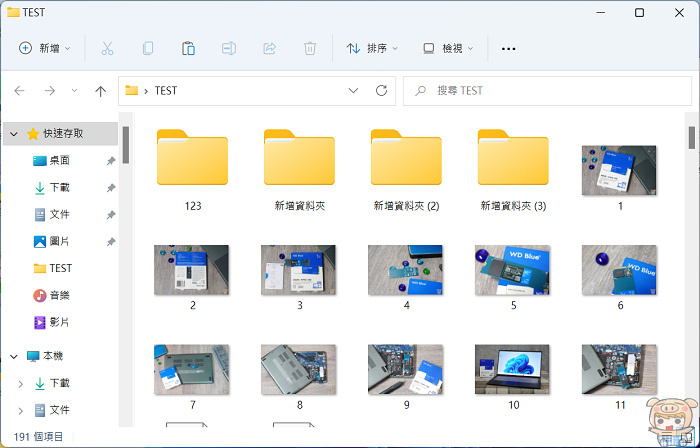Click the TEST folder icon in title bar
Image resolution: width=700 pixels, height=448 pixels.
pos(13,12)
